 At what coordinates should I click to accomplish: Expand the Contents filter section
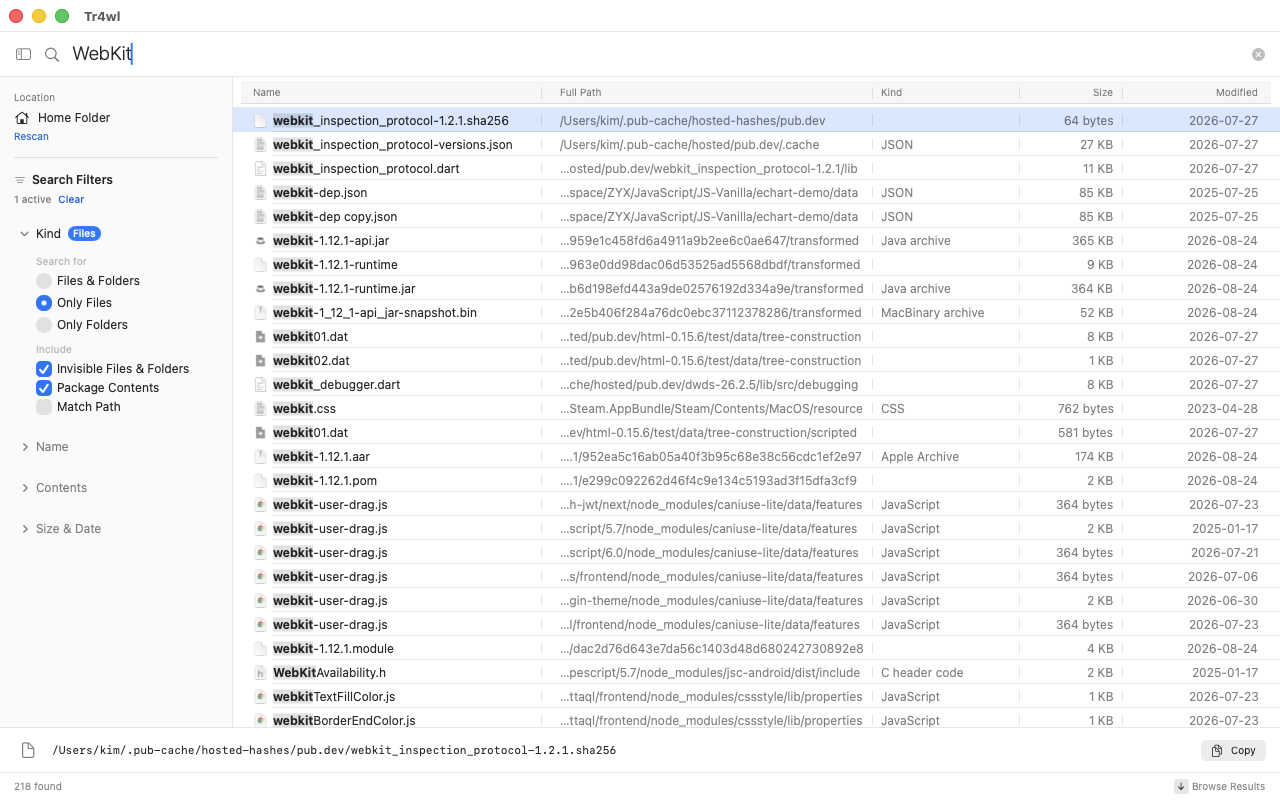point(24,488)
